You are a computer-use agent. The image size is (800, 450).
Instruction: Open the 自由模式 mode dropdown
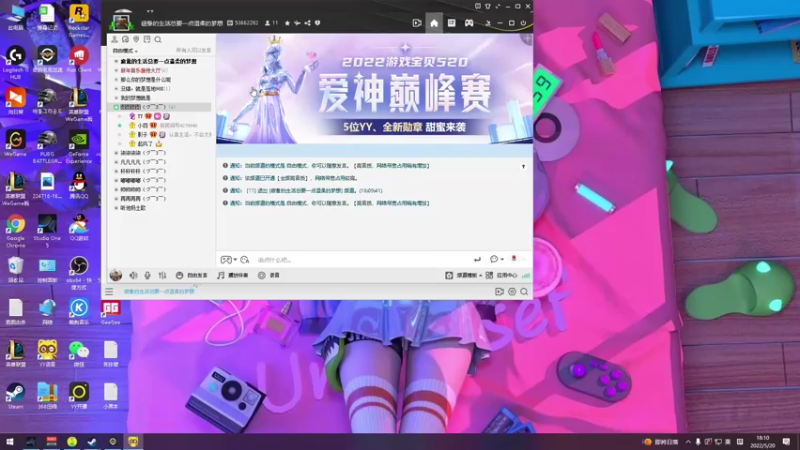pyautogui.click(x=125, y=51)
